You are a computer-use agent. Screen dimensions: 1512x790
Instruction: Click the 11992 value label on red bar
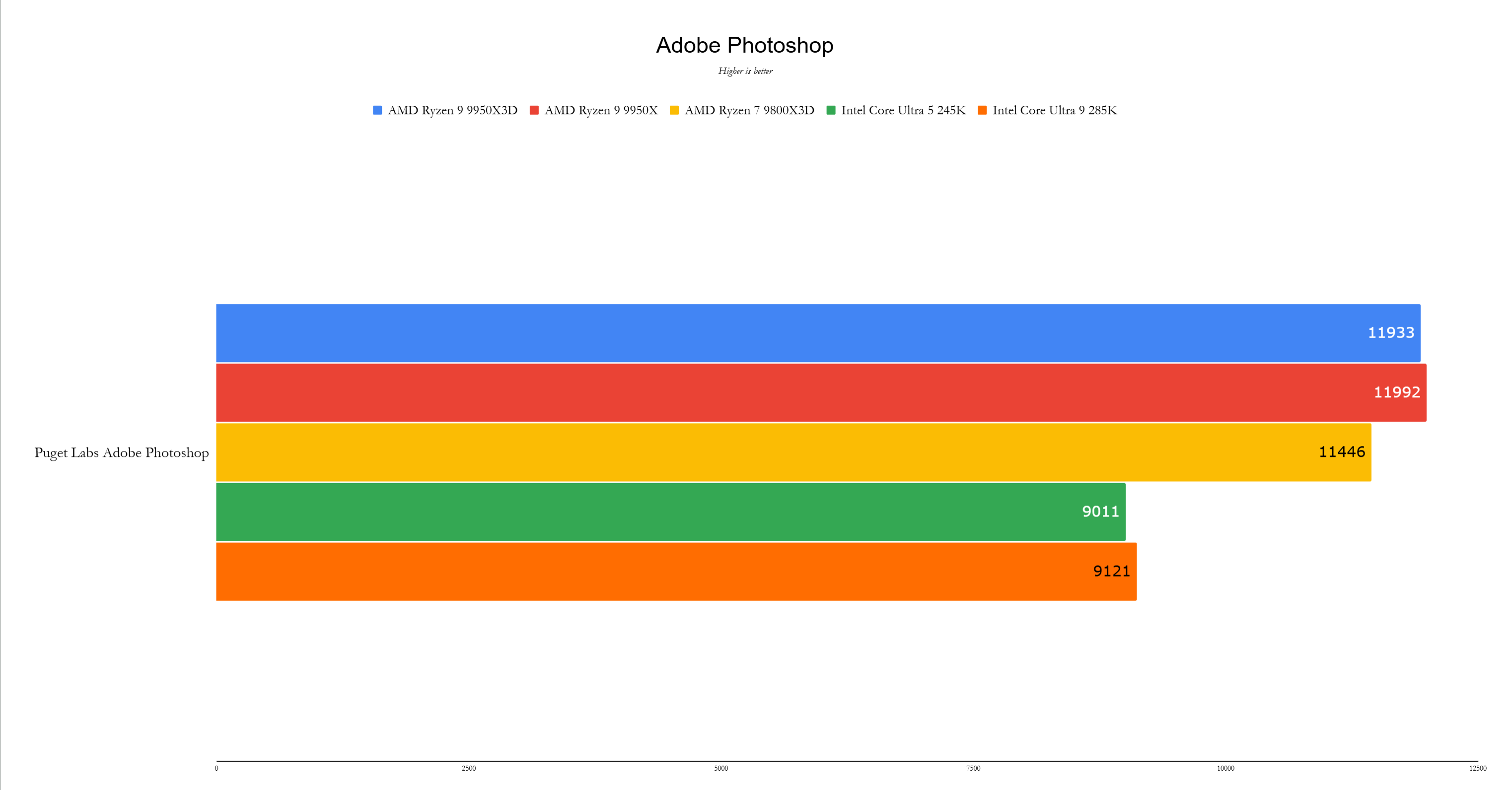tap(1396, 392)
